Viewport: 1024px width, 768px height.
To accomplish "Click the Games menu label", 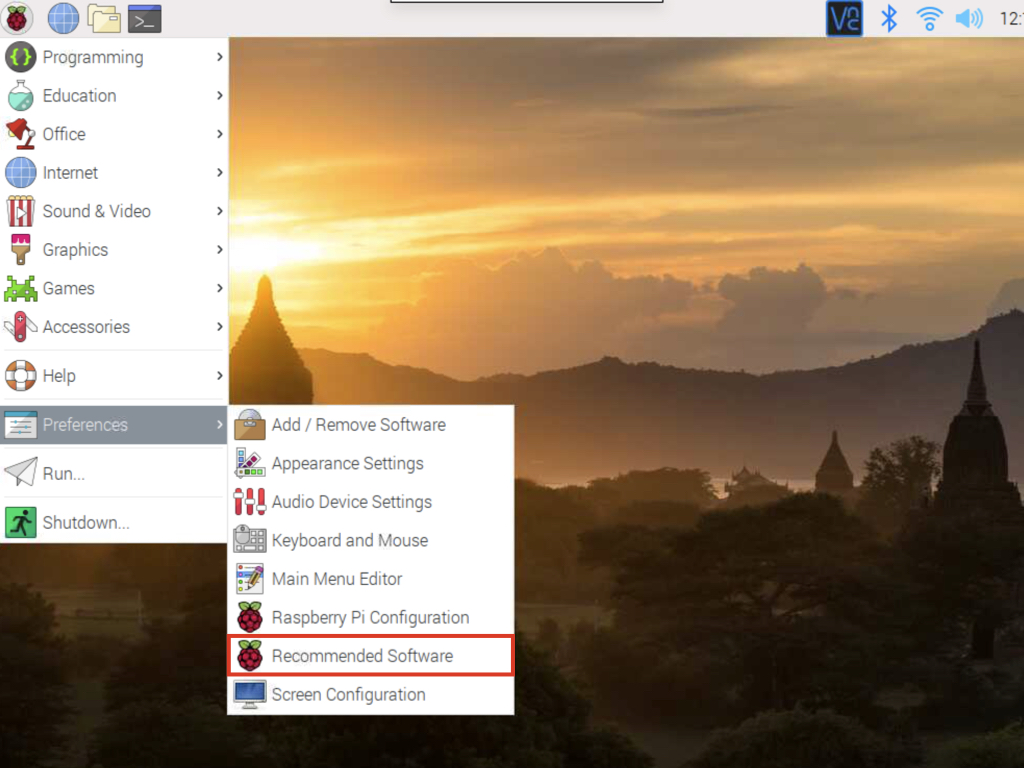I will coord(69,288).
